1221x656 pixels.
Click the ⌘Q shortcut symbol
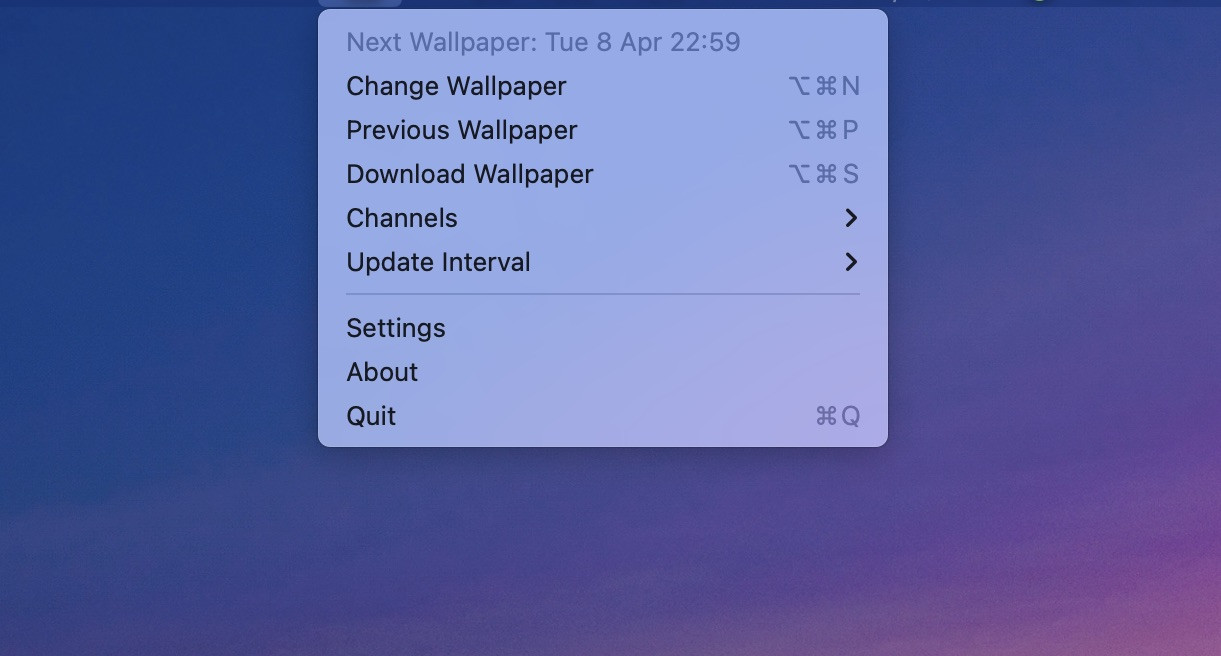point(838,416)
